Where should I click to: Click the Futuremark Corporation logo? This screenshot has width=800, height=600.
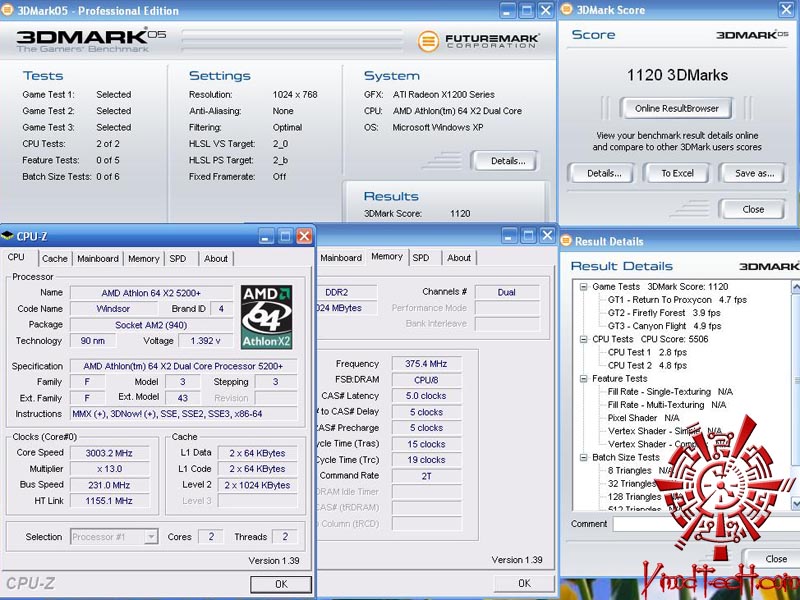coord(478,41)
